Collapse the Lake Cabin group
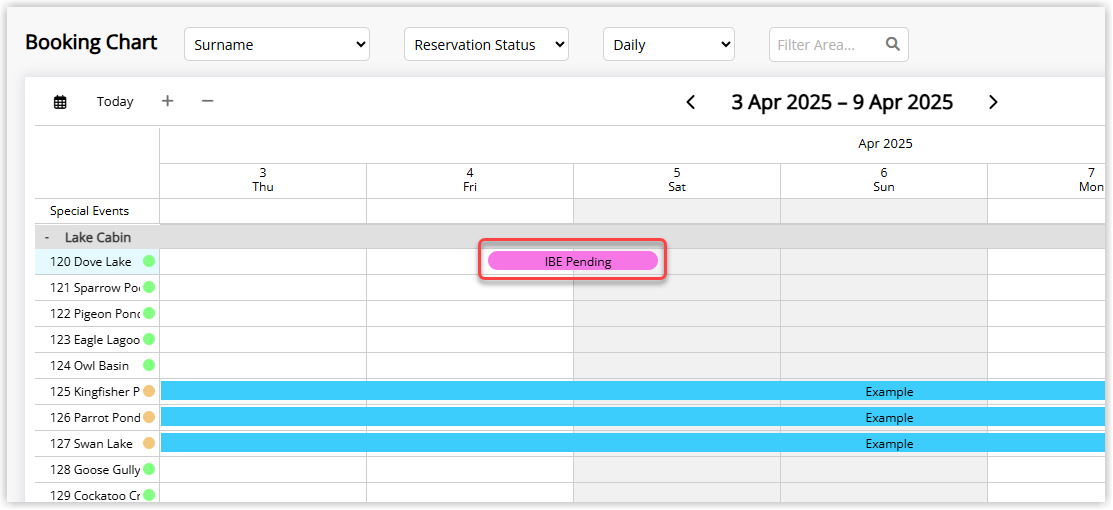 47,237
